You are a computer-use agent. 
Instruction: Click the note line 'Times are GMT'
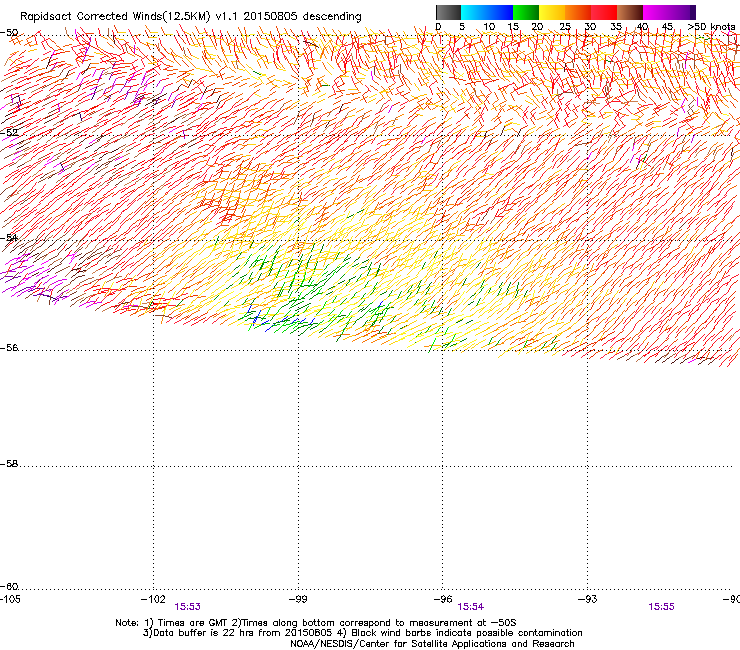[x=193, y=623]
